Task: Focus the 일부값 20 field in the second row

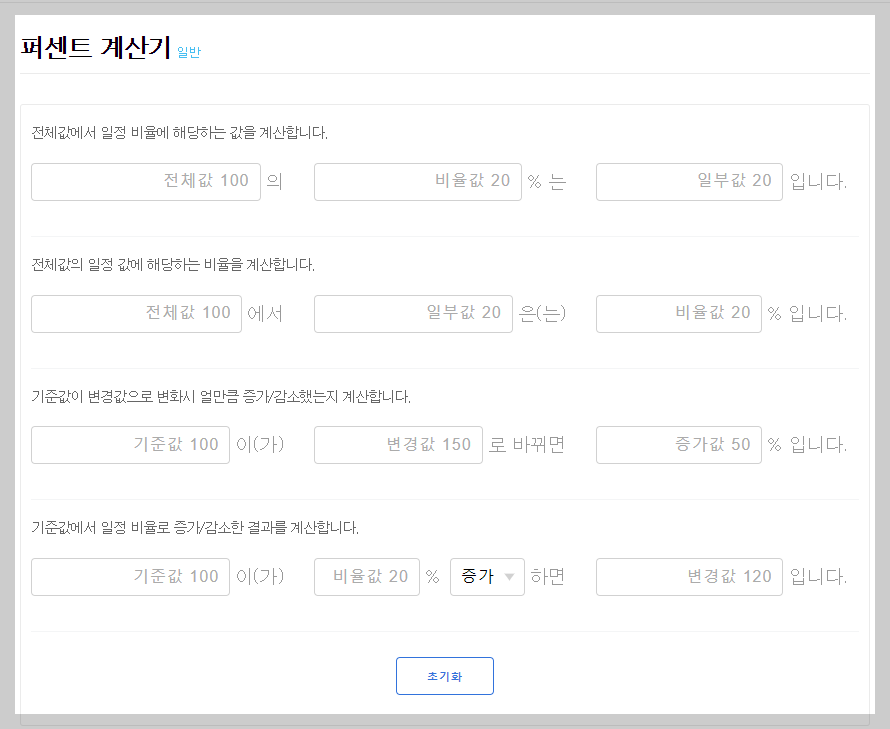Action: pos(413,313)
